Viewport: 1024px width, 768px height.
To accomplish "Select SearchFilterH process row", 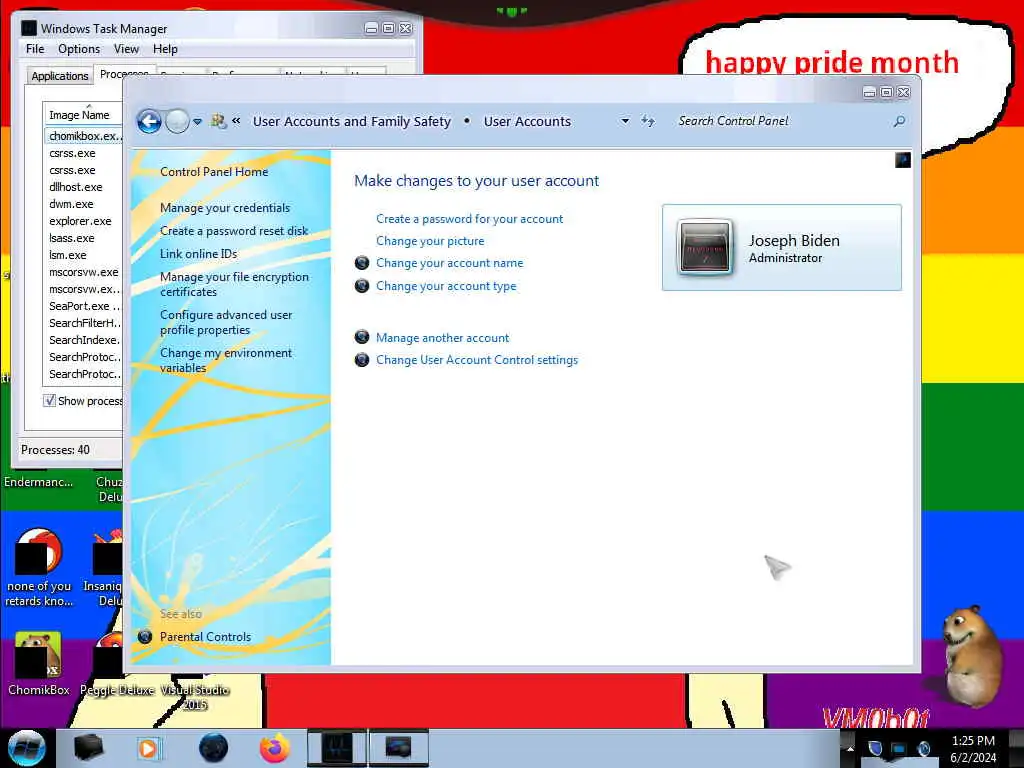I will pyautogui.click(x=84, y=323).
